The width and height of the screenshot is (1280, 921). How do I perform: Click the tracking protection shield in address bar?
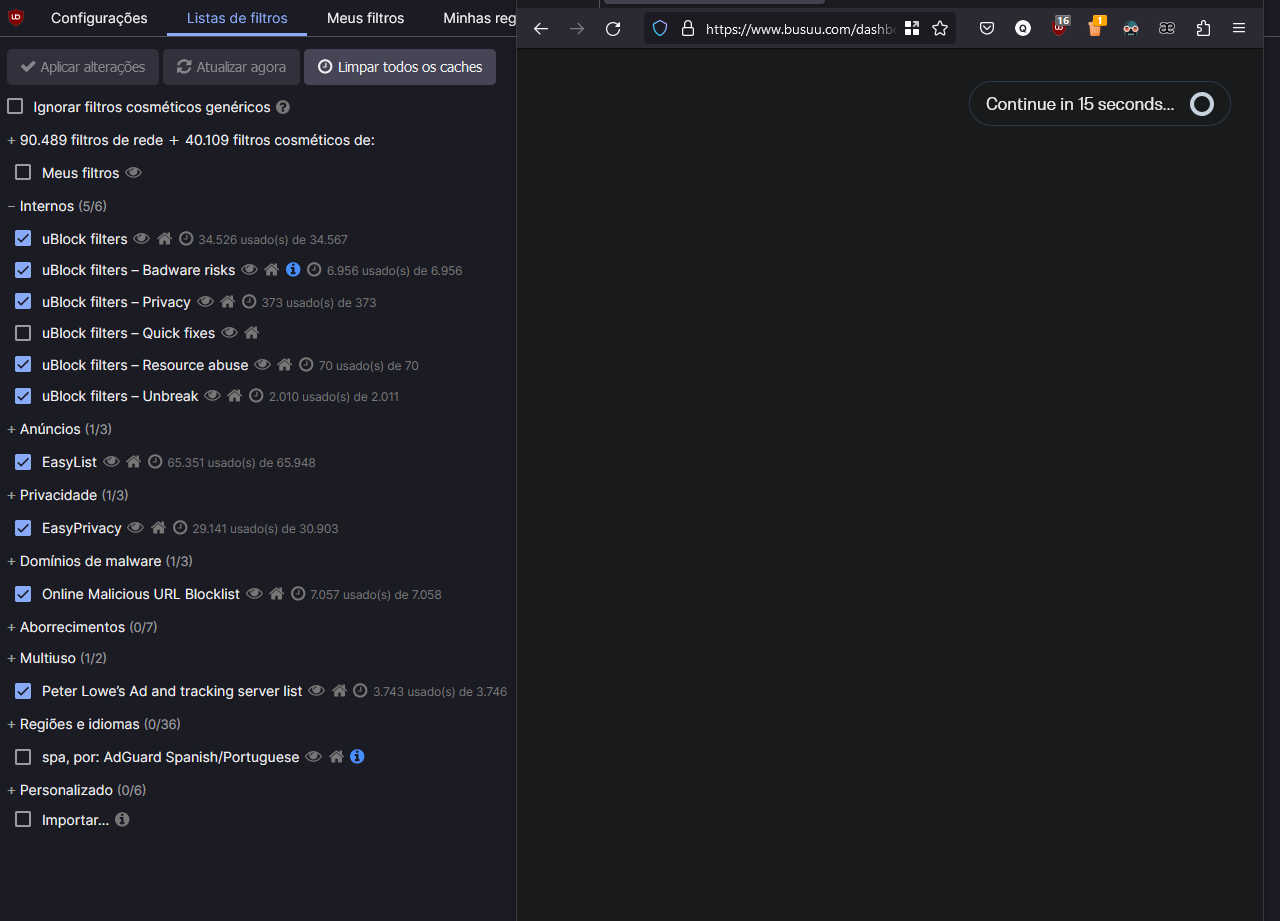(x=659, y=28)
